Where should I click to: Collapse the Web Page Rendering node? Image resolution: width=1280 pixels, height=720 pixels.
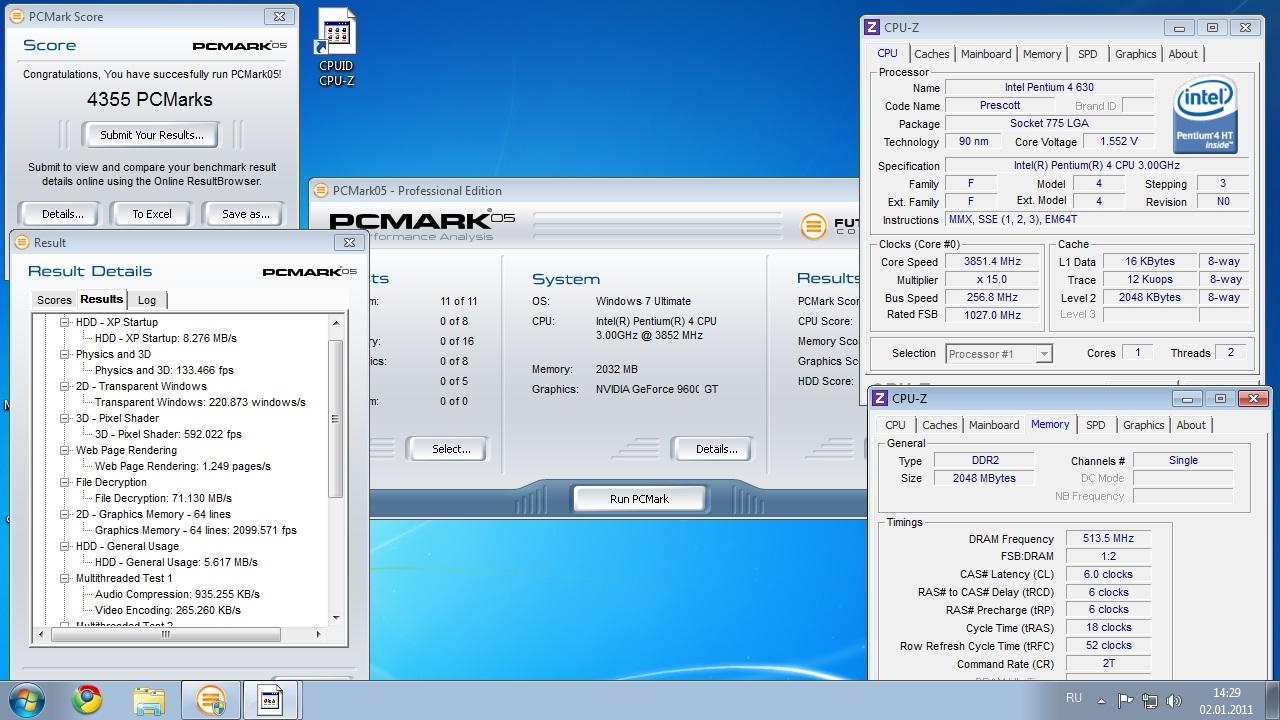click(x=64, y=450)
